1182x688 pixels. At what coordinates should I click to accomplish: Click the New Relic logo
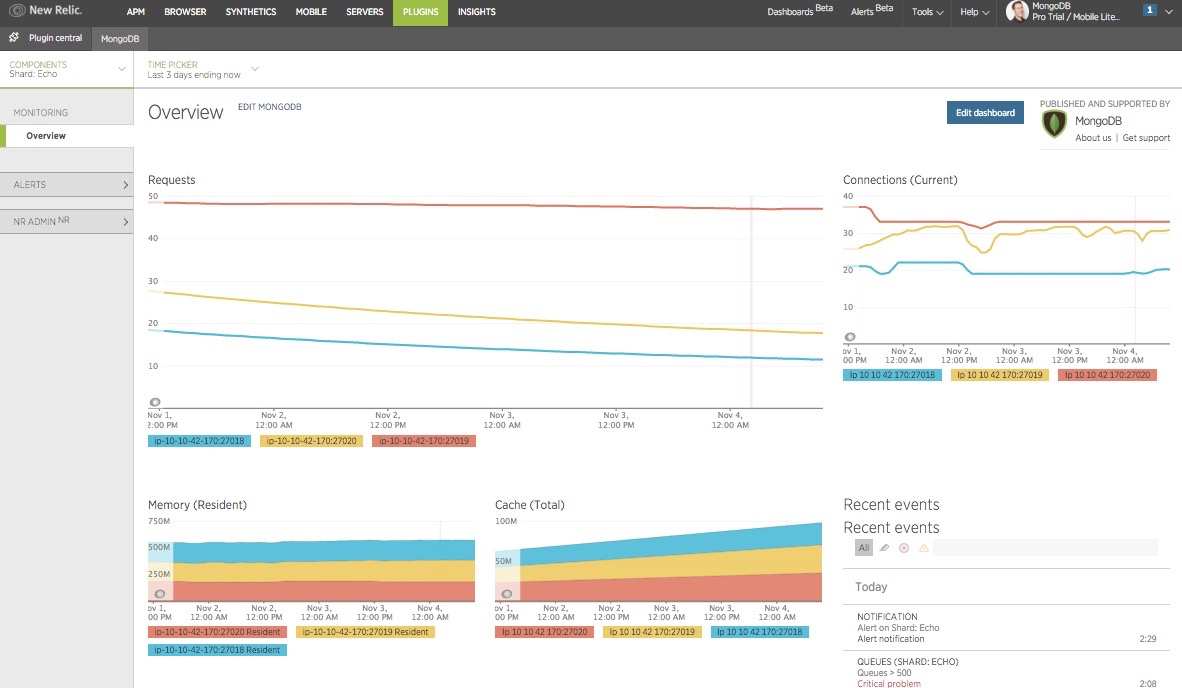[x=45, y=11]
